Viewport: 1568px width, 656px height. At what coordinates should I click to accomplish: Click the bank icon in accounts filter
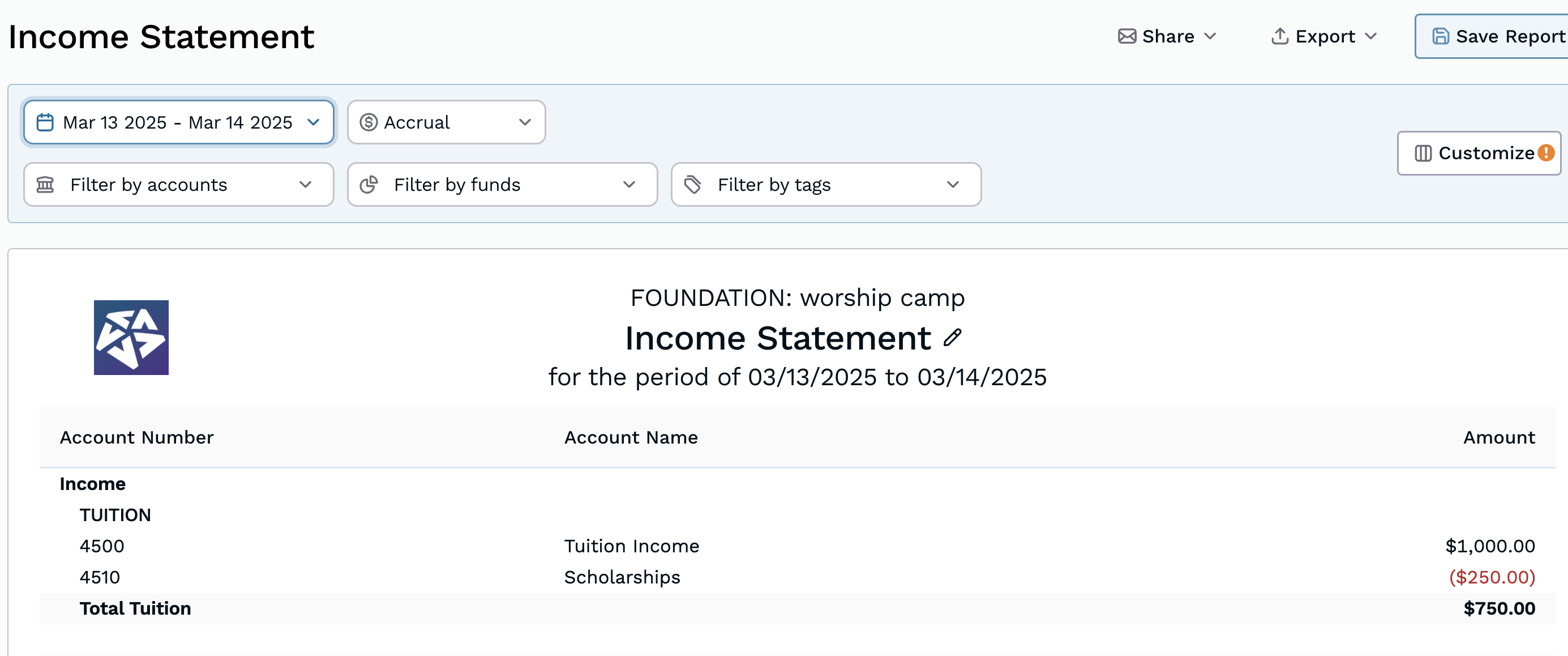point(46,185)
